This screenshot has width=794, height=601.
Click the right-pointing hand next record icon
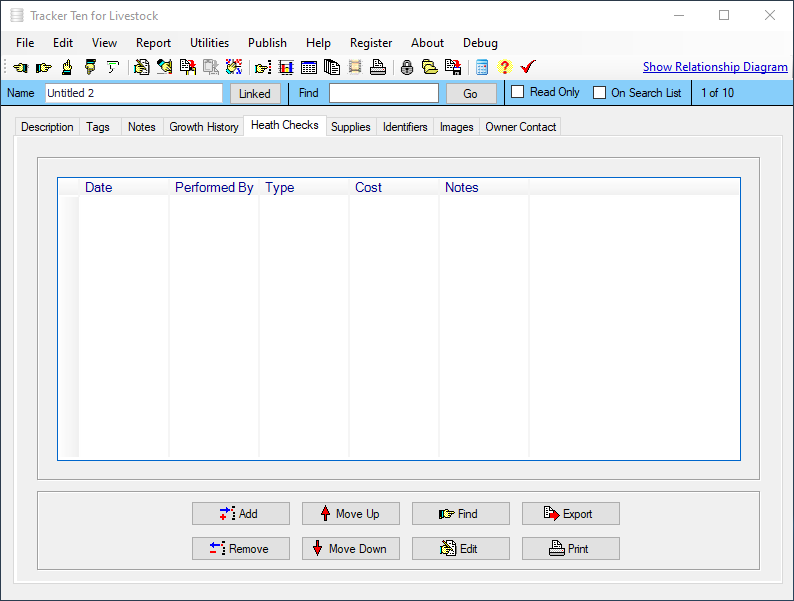tap(44, 67)
